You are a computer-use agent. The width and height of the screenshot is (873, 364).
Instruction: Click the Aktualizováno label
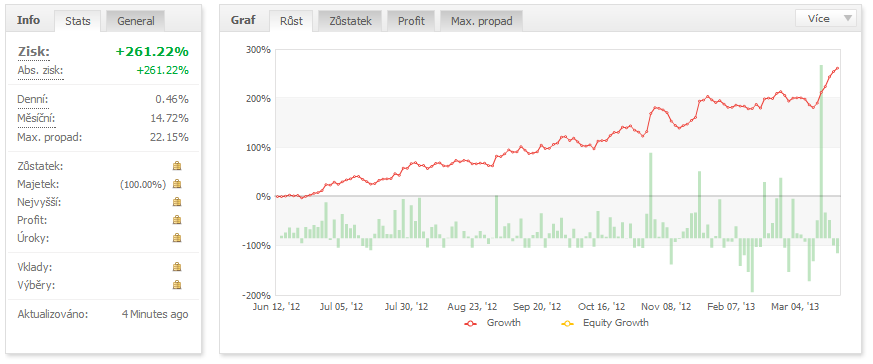coord(53,314)
